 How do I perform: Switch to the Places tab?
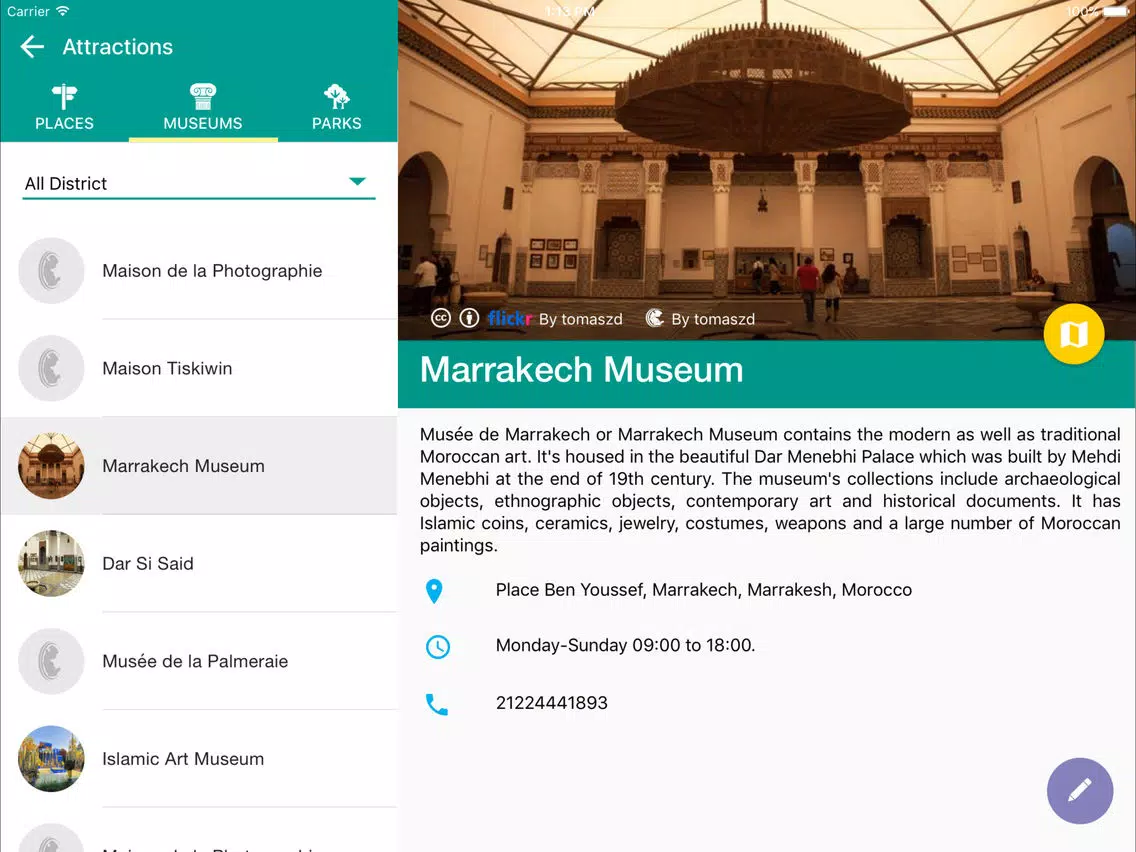coord(64,107)
